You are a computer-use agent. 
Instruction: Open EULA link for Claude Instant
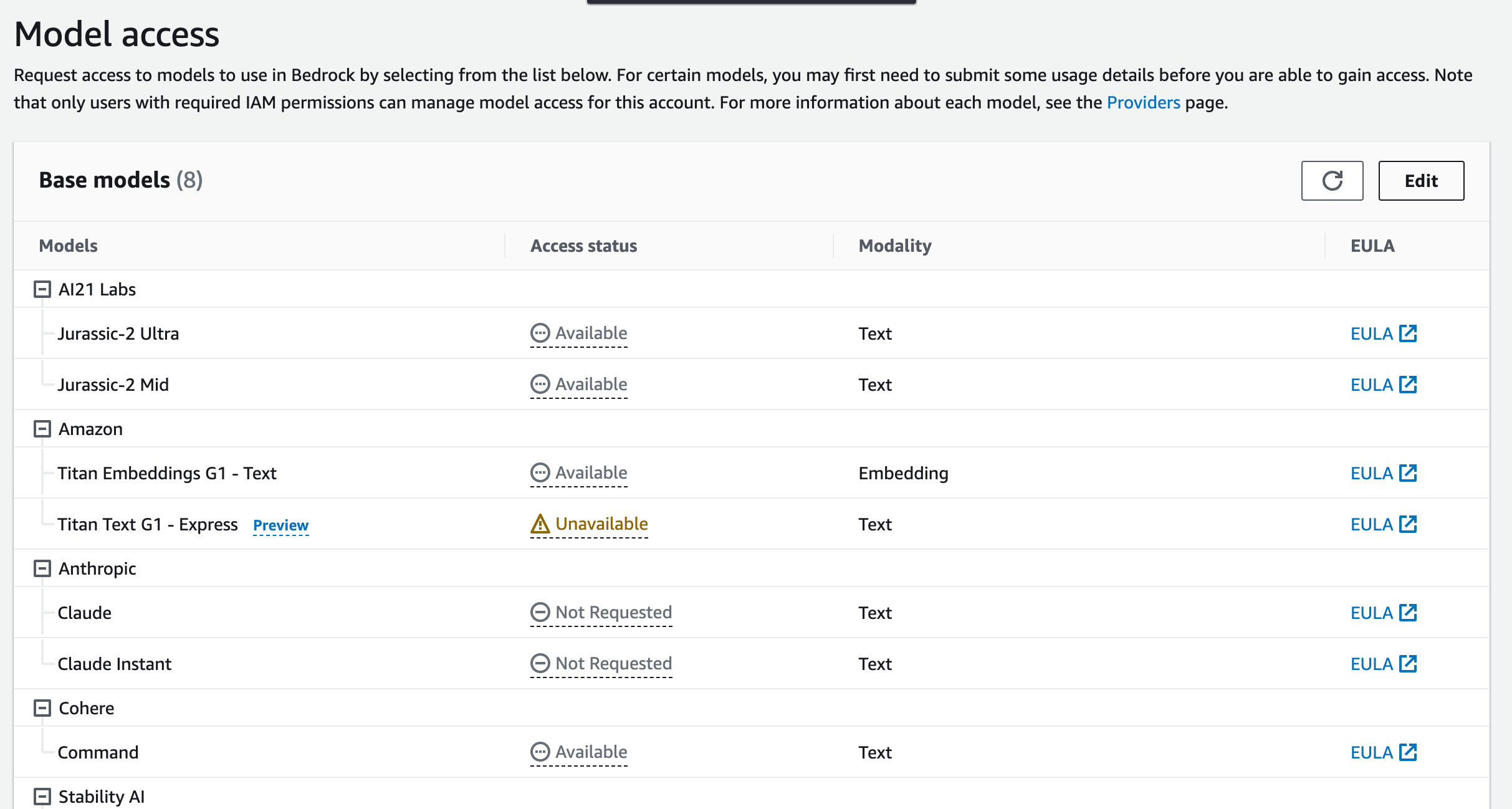(x=1384, y=664)
